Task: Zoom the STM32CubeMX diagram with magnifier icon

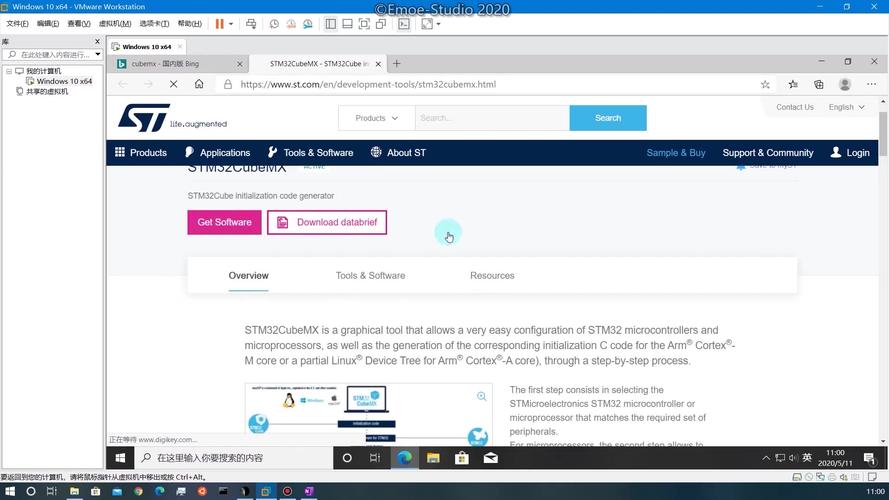Action: tap(481, 397)
